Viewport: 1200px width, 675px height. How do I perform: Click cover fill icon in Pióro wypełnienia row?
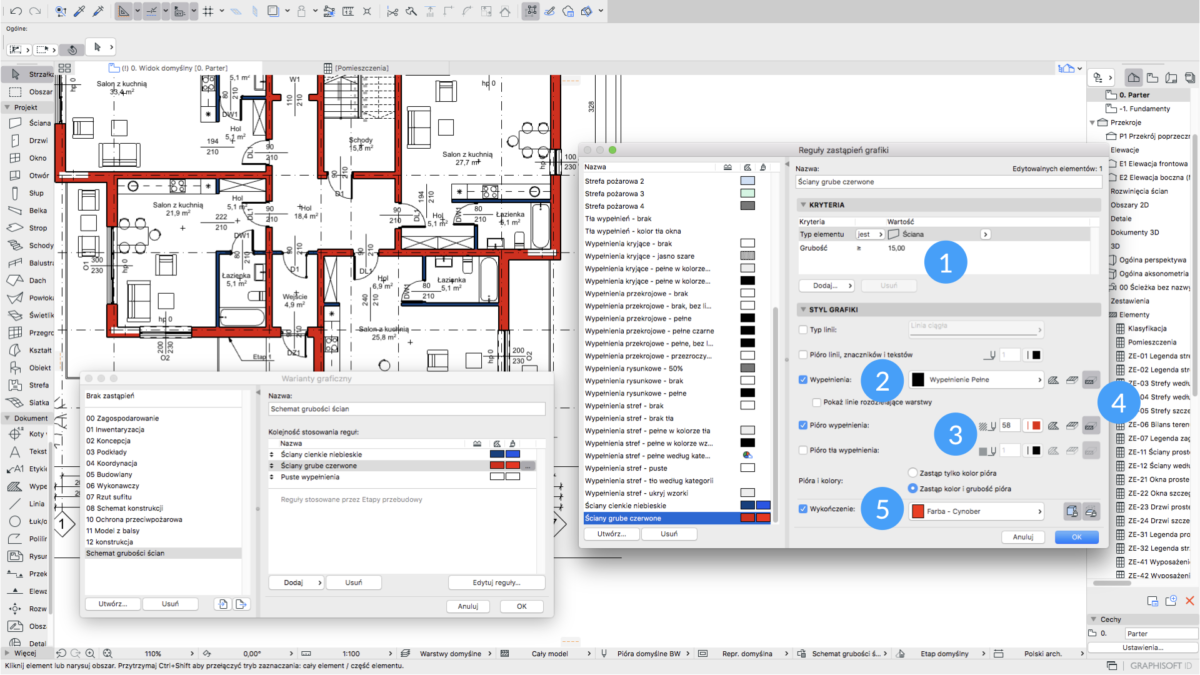click(1071, 425)
